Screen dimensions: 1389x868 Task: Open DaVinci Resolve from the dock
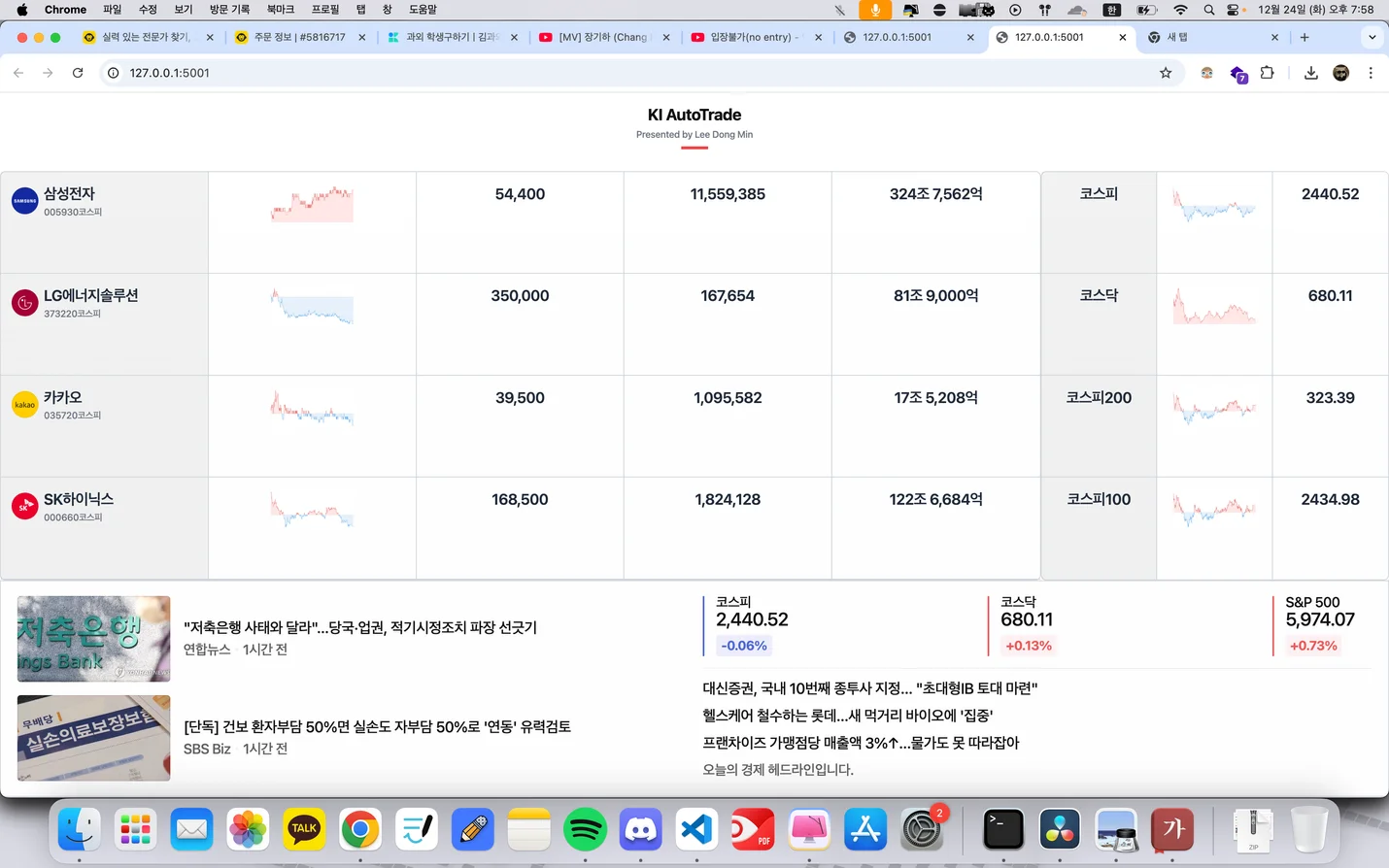pos(1060,829)
